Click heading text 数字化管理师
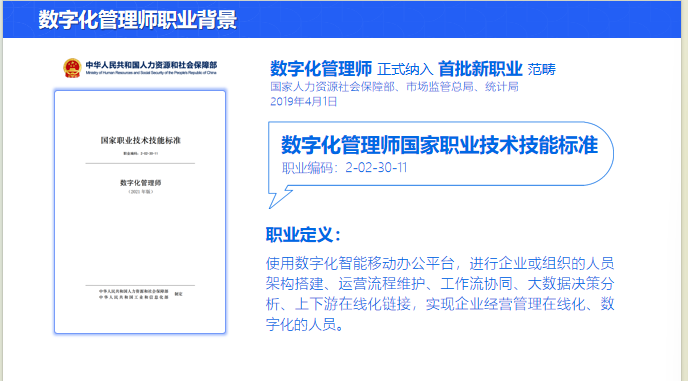The width and height of the screenshot is (688, 381). pyautogui.click(x=321, y=69)
